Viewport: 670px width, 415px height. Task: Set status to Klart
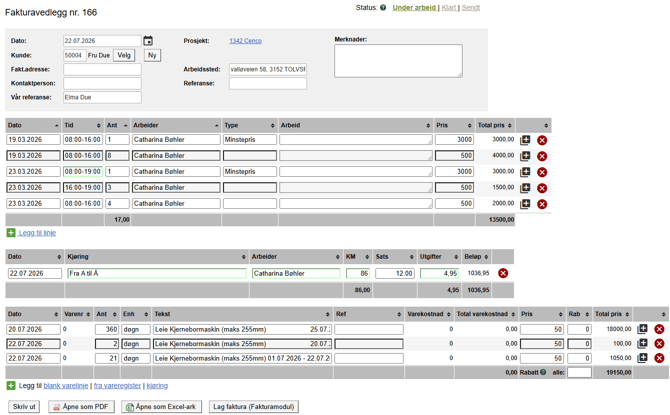(x=448, y=8)
